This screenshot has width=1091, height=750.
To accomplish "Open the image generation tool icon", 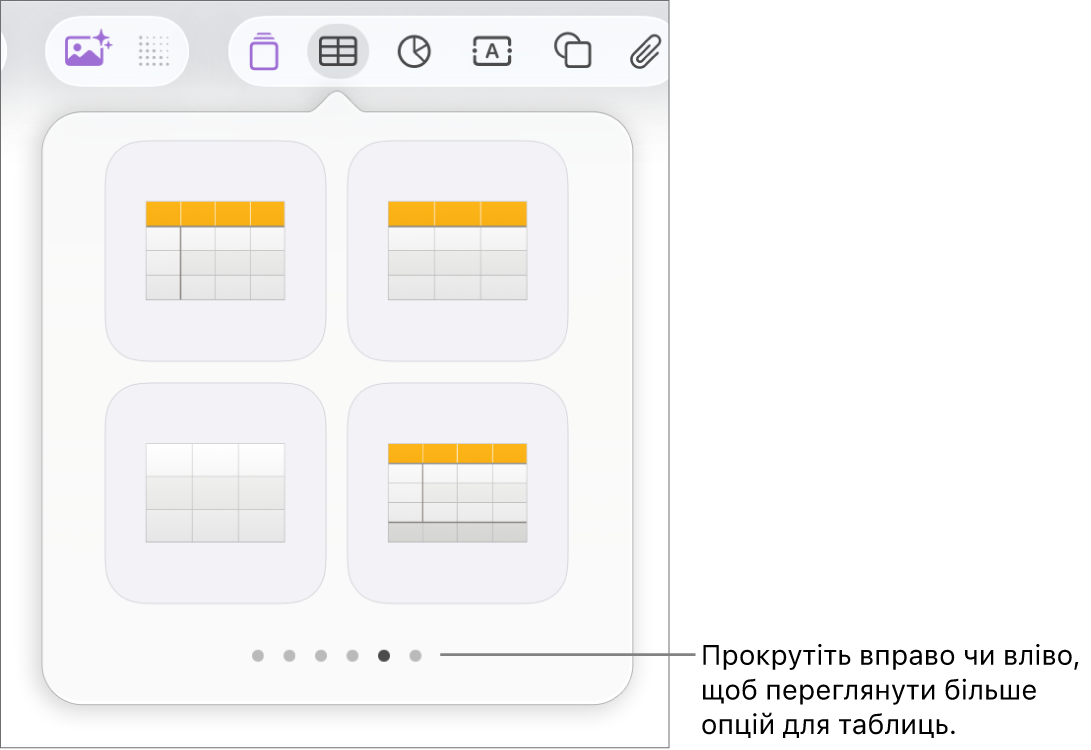I will [88, 49].
